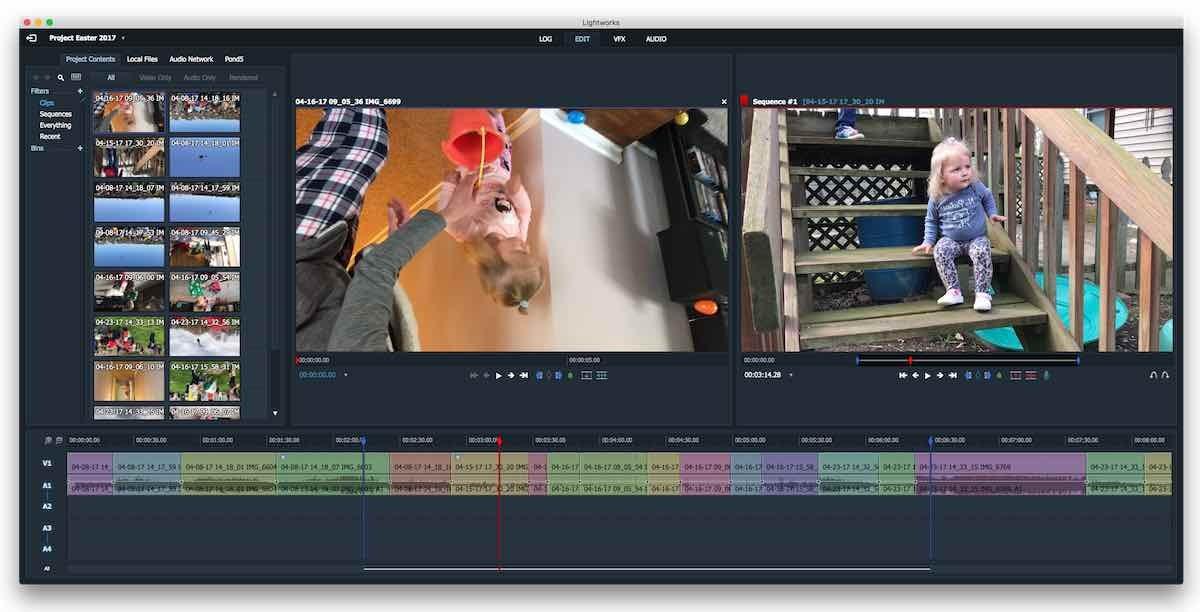
Task: Click the sequence viewer scrub bar
Action: click(957, 359)
